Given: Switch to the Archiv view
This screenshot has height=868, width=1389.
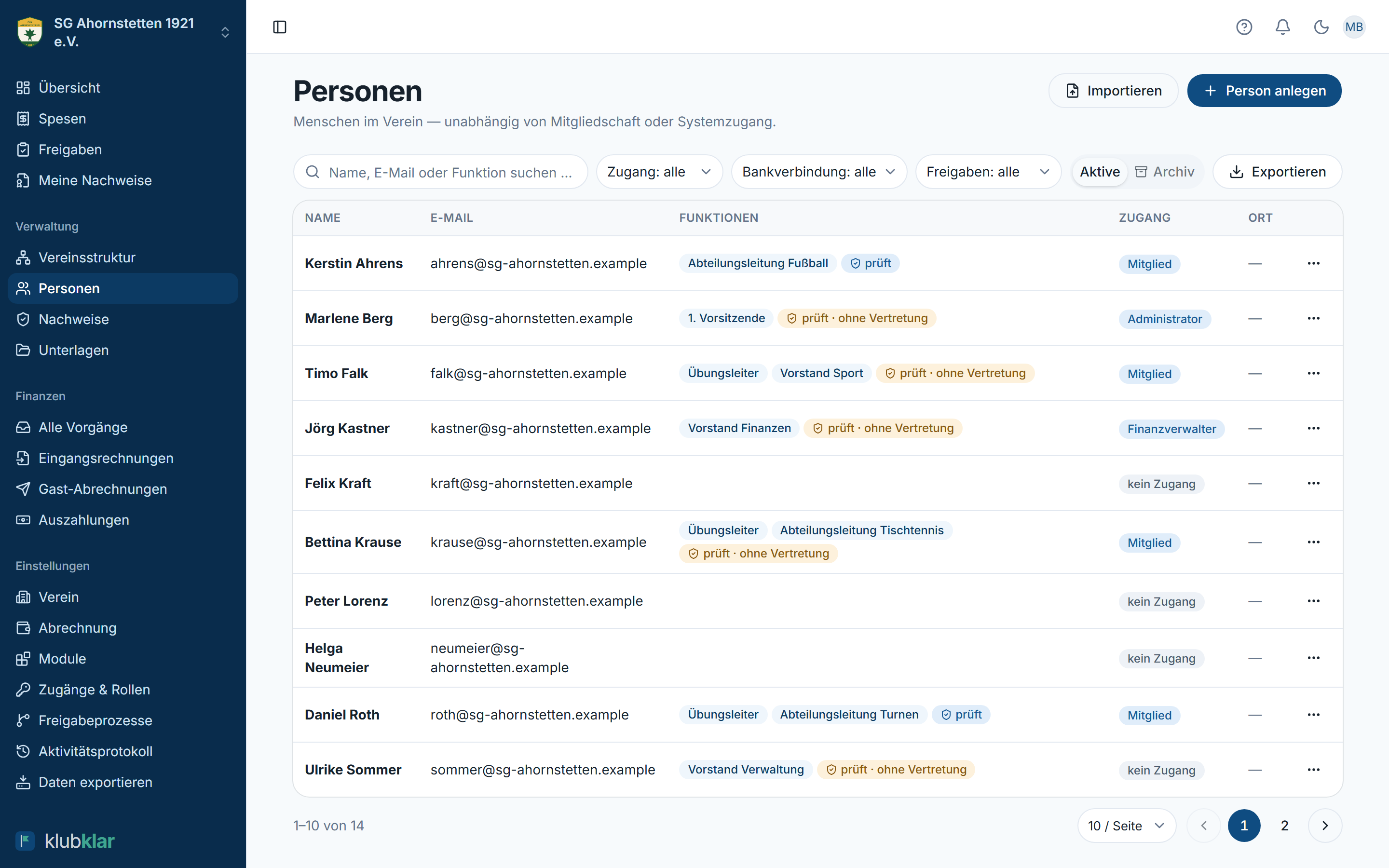Looking at the screenshot, I should [1165, 172].
